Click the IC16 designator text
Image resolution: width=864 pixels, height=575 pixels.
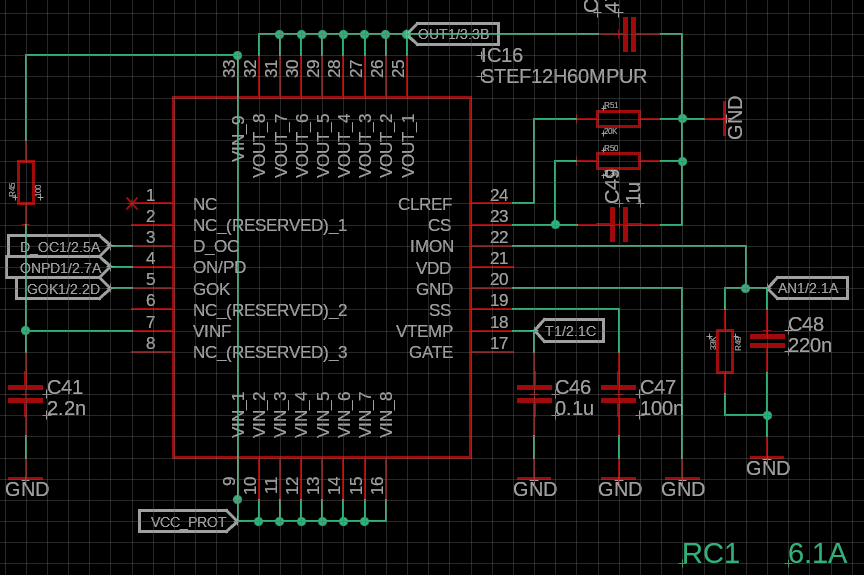pos(501,55)
